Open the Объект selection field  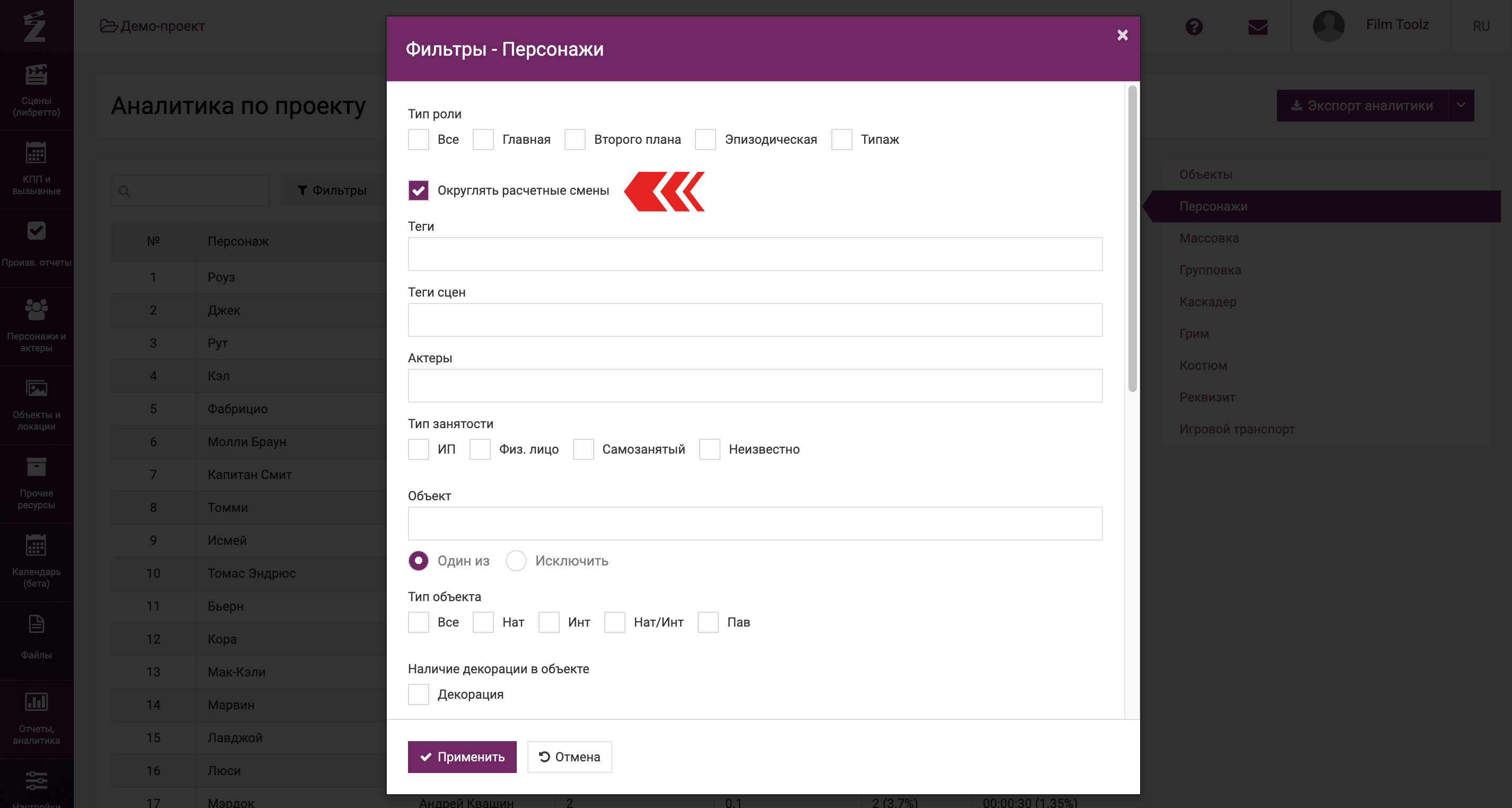(x=755, y=524)
